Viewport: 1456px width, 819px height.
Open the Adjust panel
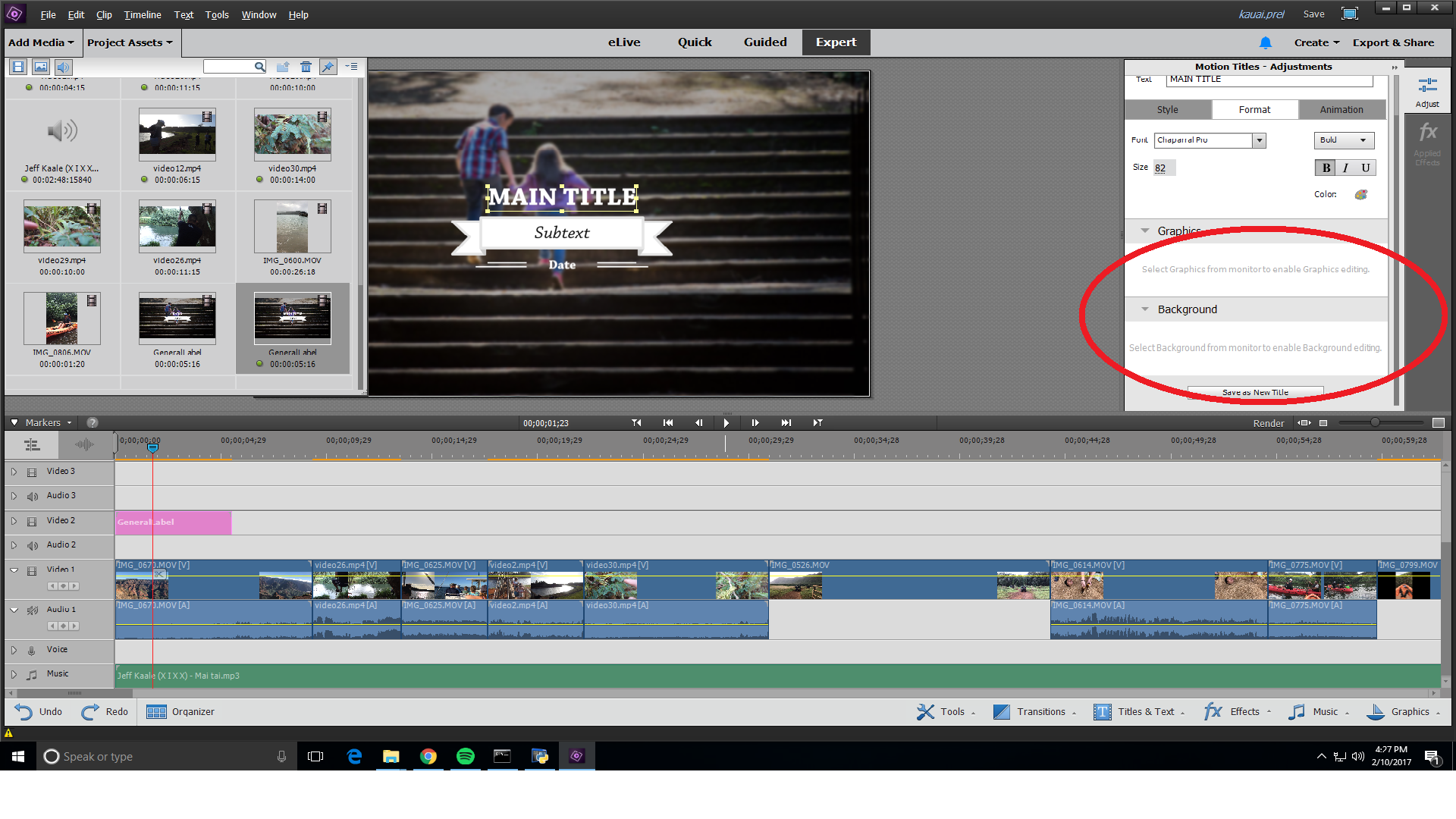1427,92
